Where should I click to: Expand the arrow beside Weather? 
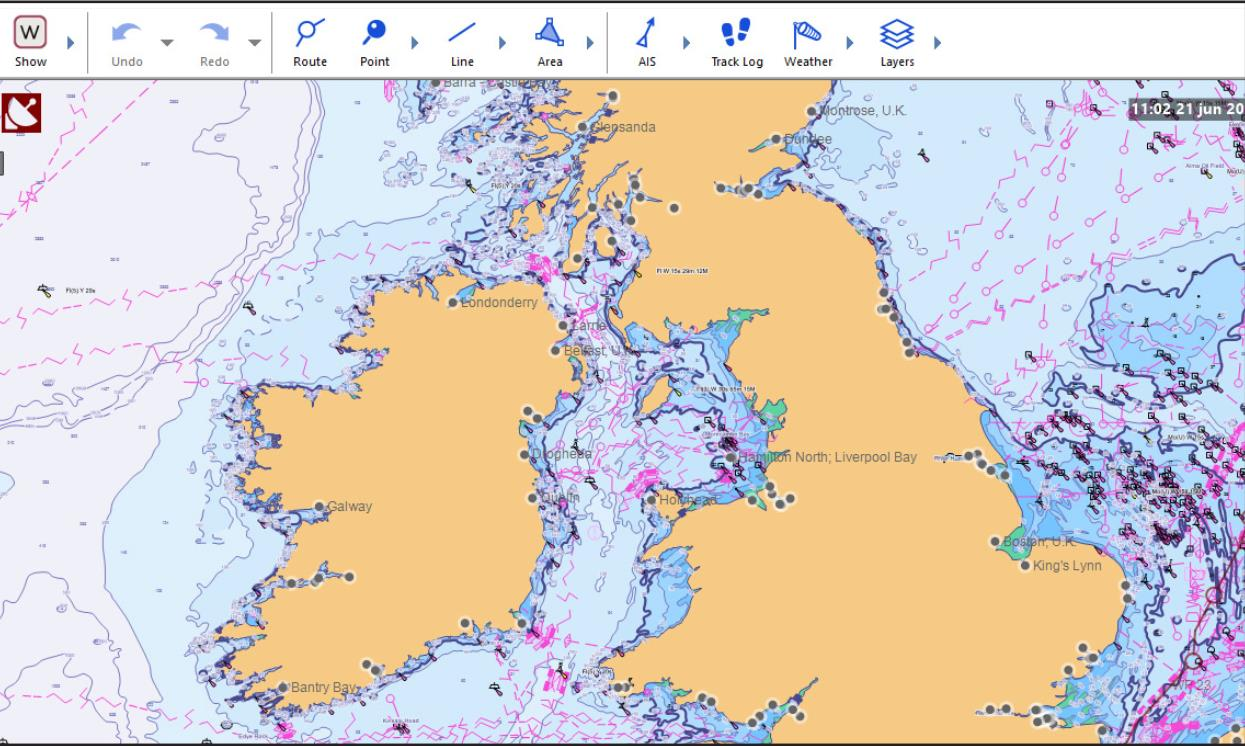point(850,43)
